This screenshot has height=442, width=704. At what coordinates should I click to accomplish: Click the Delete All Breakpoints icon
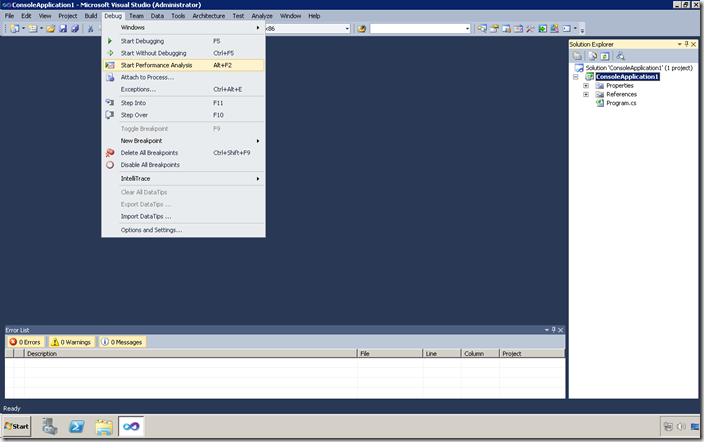pyautogui.click(x=110, y=153)
